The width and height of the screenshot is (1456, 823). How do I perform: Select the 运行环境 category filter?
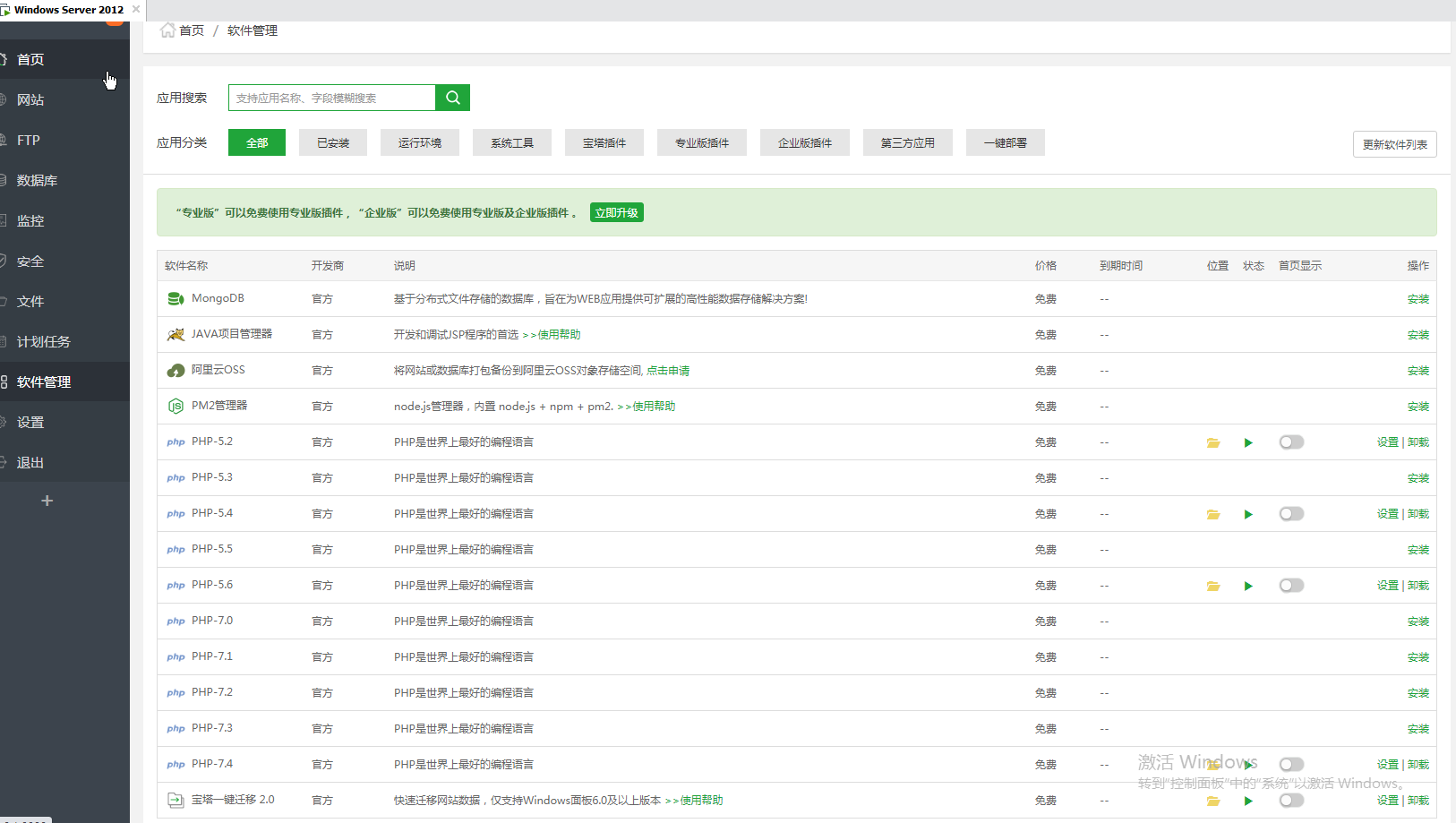420,142
